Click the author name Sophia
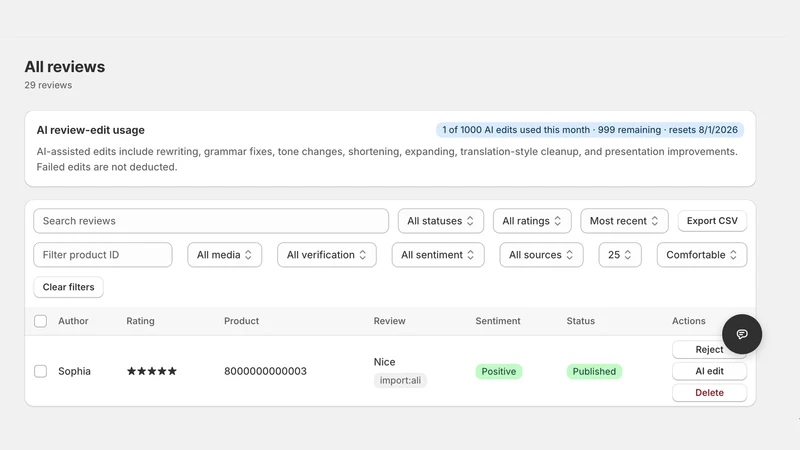The image size is (800, 450). click(74, 371)
